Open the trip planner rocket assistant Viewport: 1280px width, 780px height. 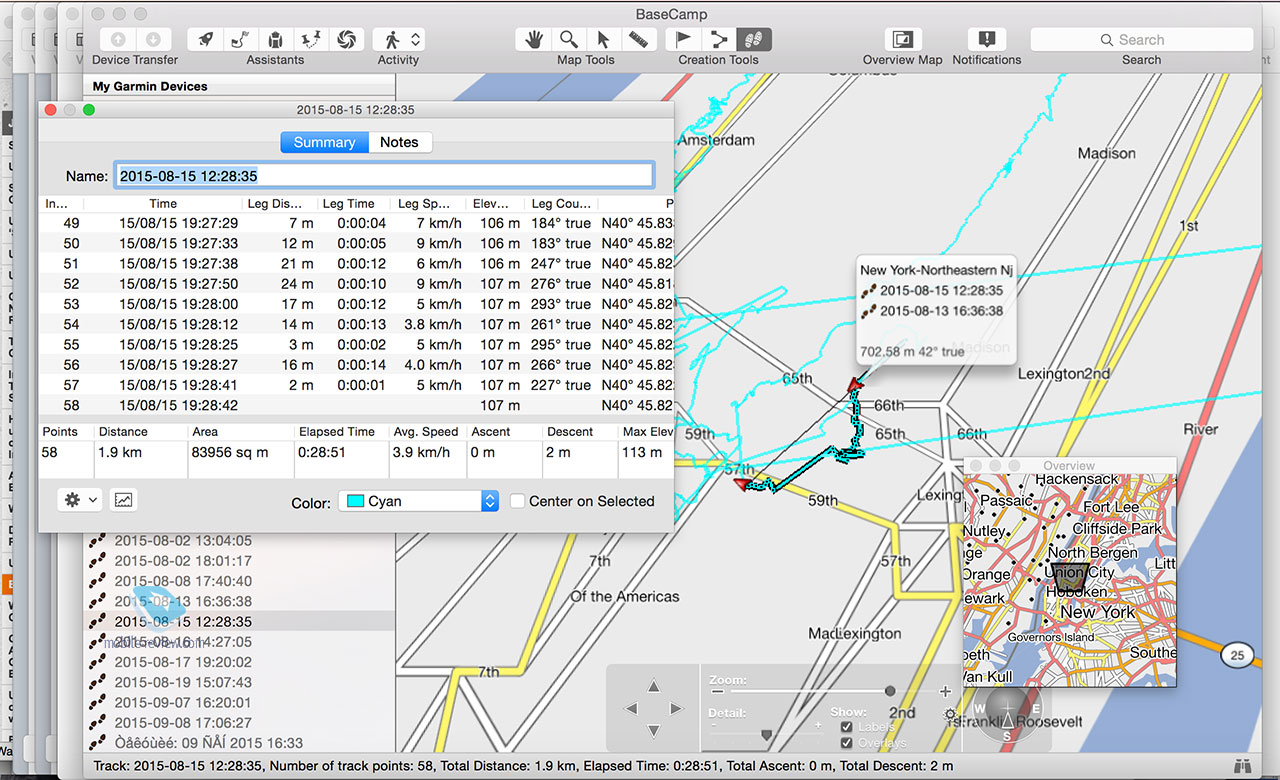click(205, 39)
